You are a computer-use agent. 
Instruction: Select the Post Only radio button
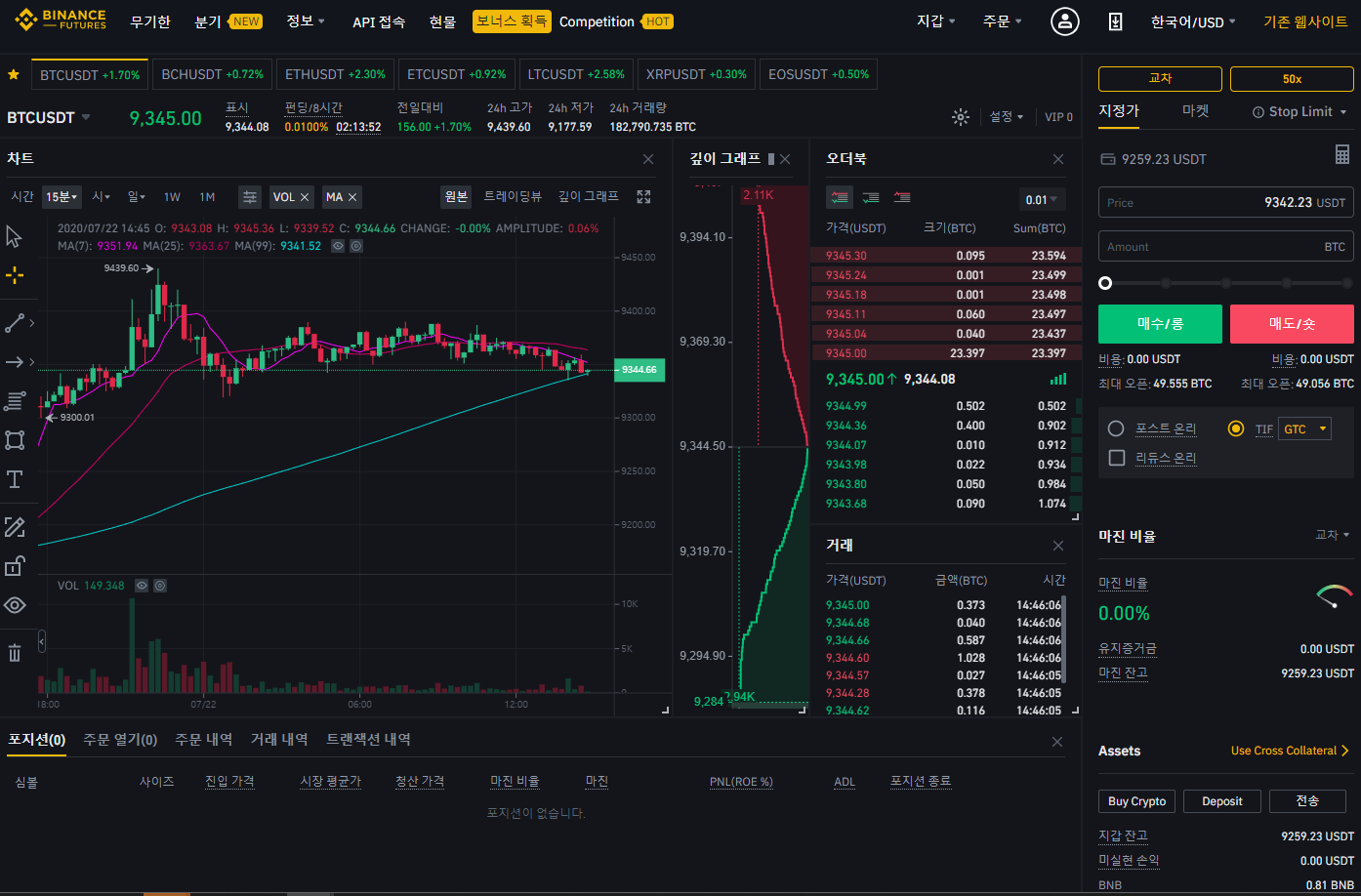1116,428
